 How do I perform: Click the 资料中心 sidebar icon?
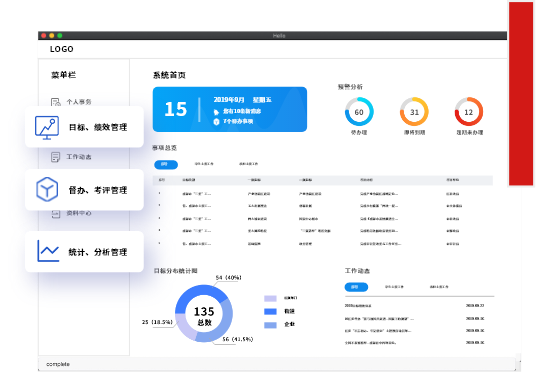tap(55, 214)
